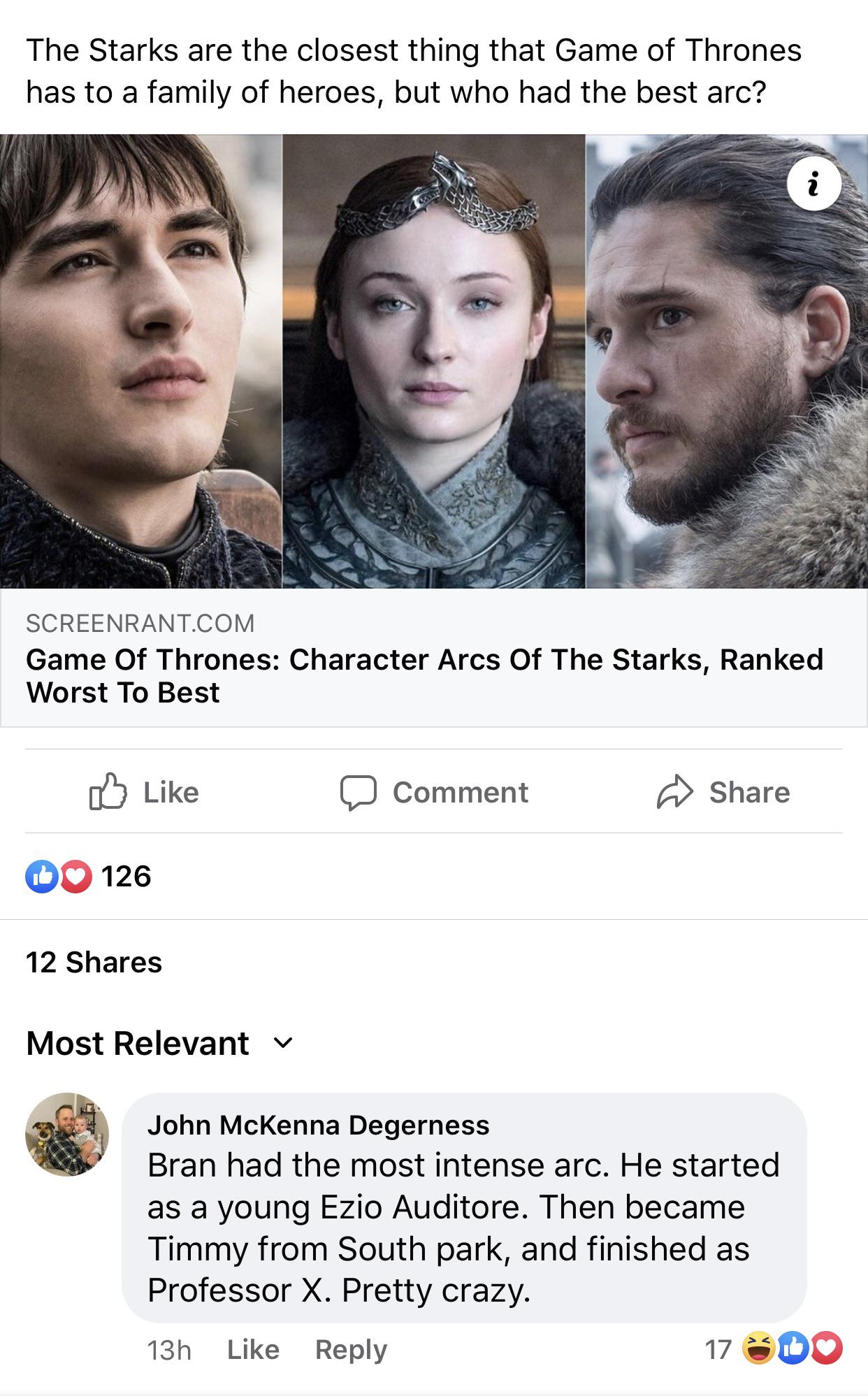
Task: Tap the Share arrow icon
Action: point(674,792)
